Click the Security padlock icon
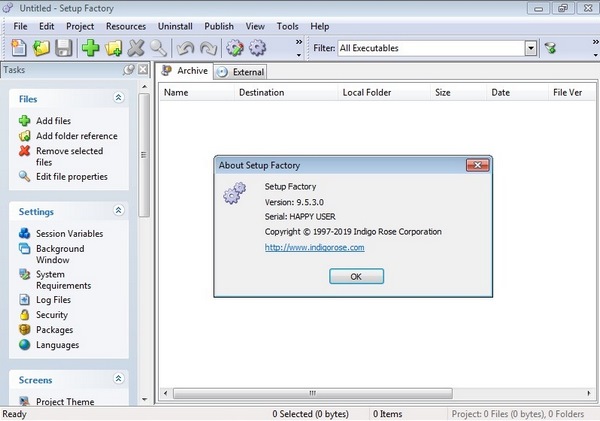 click(24, 315)
